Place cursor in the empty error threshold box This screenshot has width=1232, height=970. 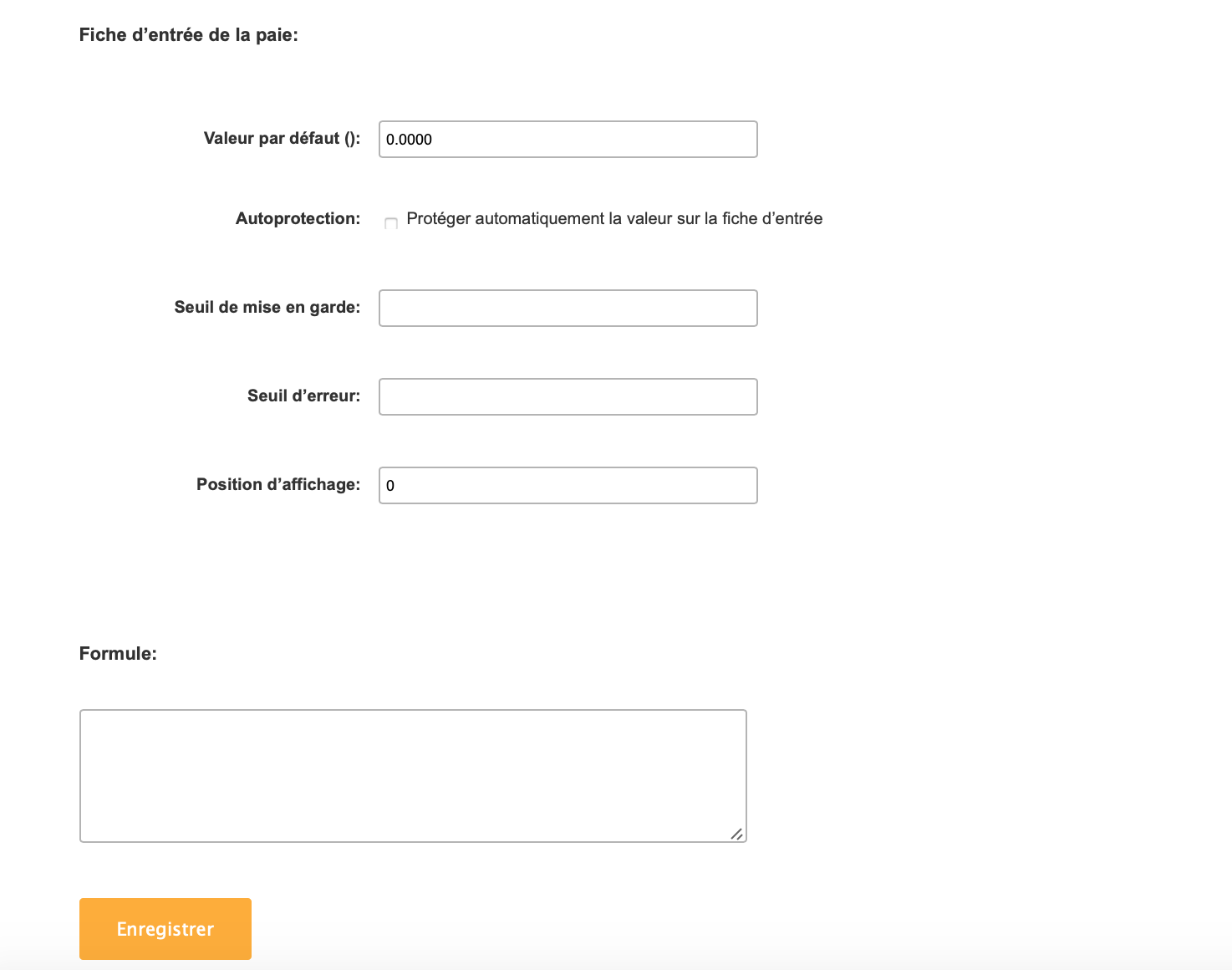[568, 397]
